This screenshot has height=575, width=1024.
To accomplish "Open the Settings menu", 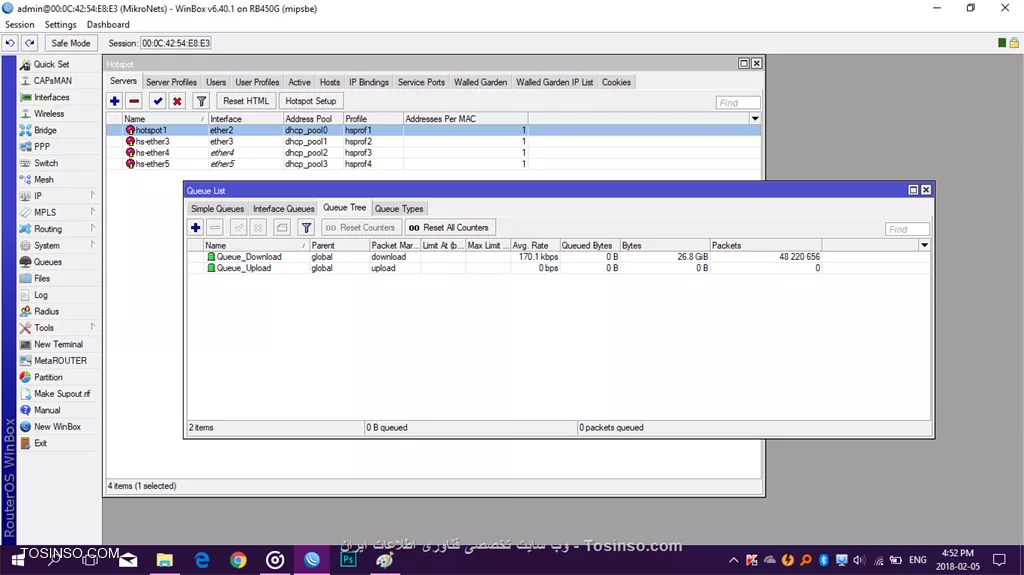I will click(61, 24).
